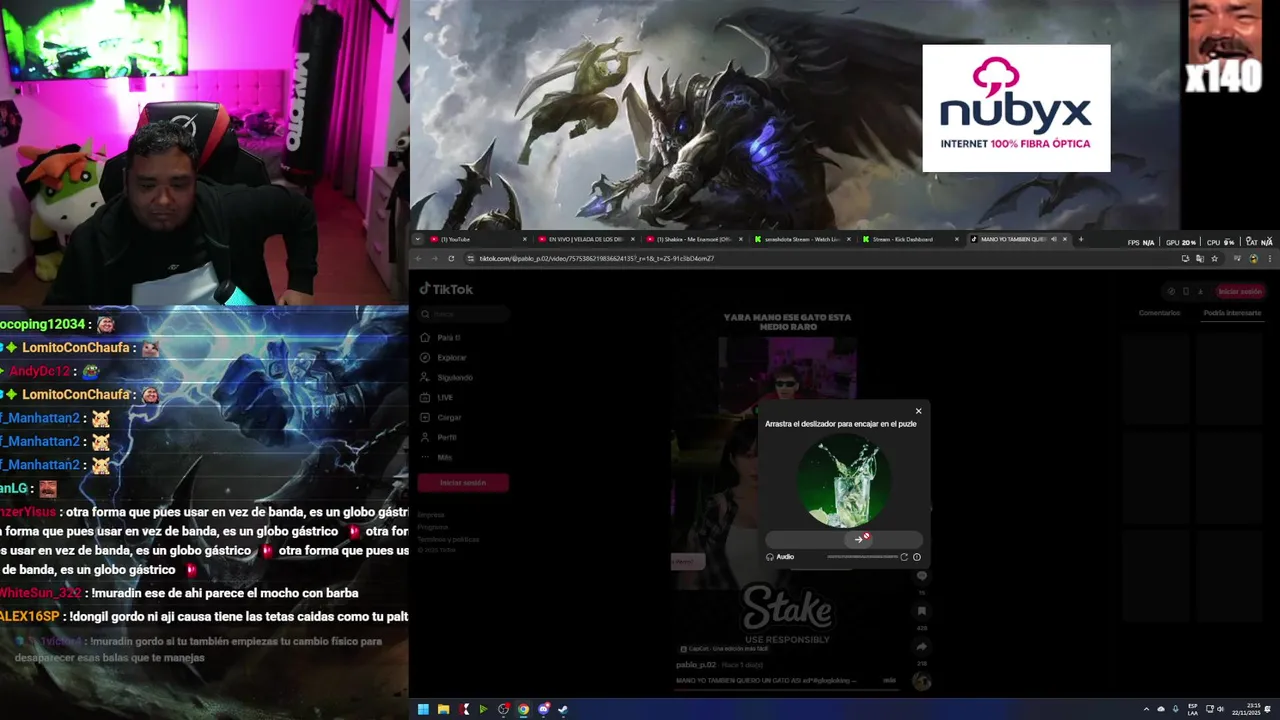1280x720 pixels.
Task: Switch to the EN VIVO VELADA browser tab
Action: click(585, 239)
